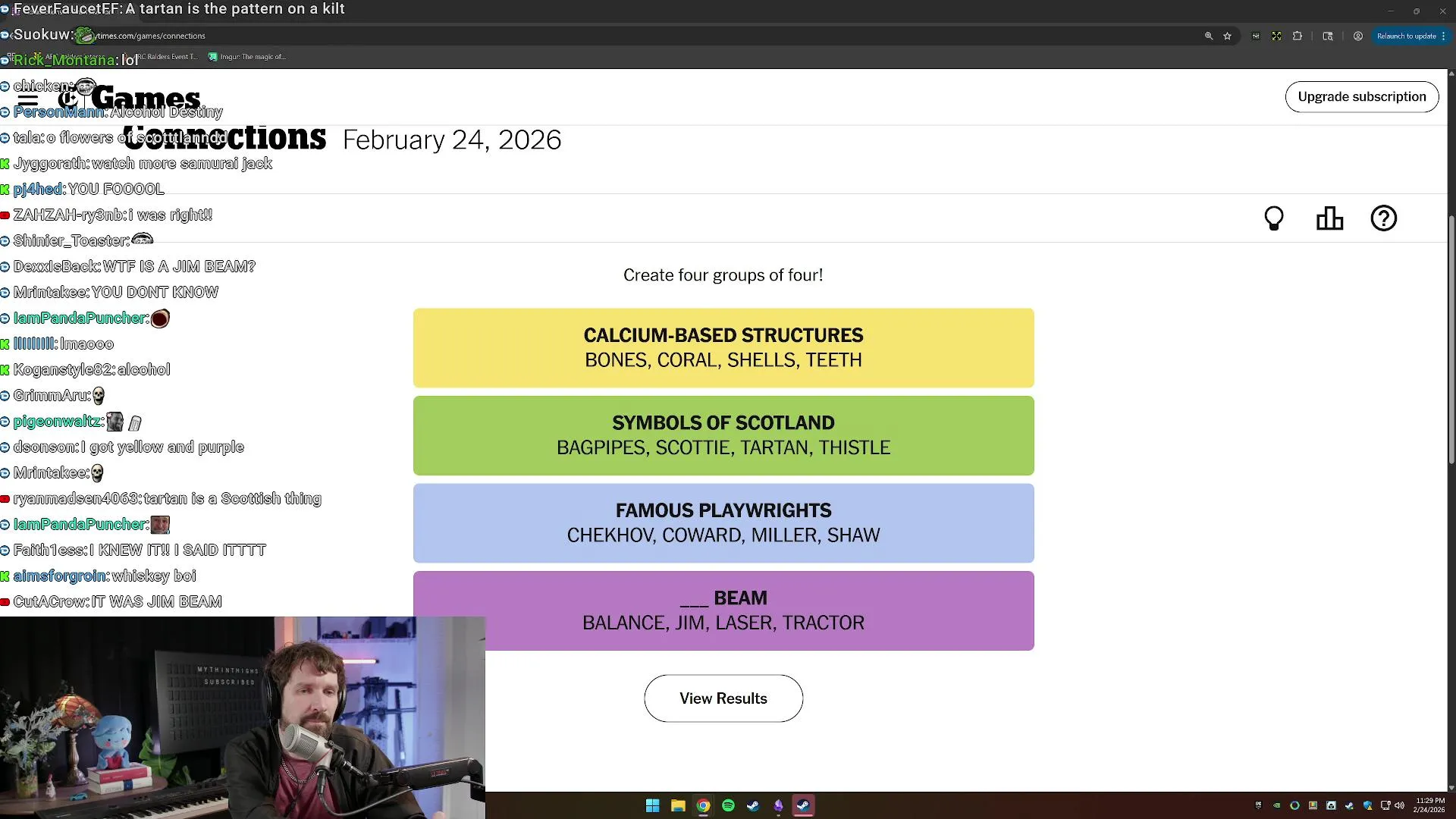Viewport: 1456px width, 819px height.
Task: Click the View Results button
Action: [723, 698]
